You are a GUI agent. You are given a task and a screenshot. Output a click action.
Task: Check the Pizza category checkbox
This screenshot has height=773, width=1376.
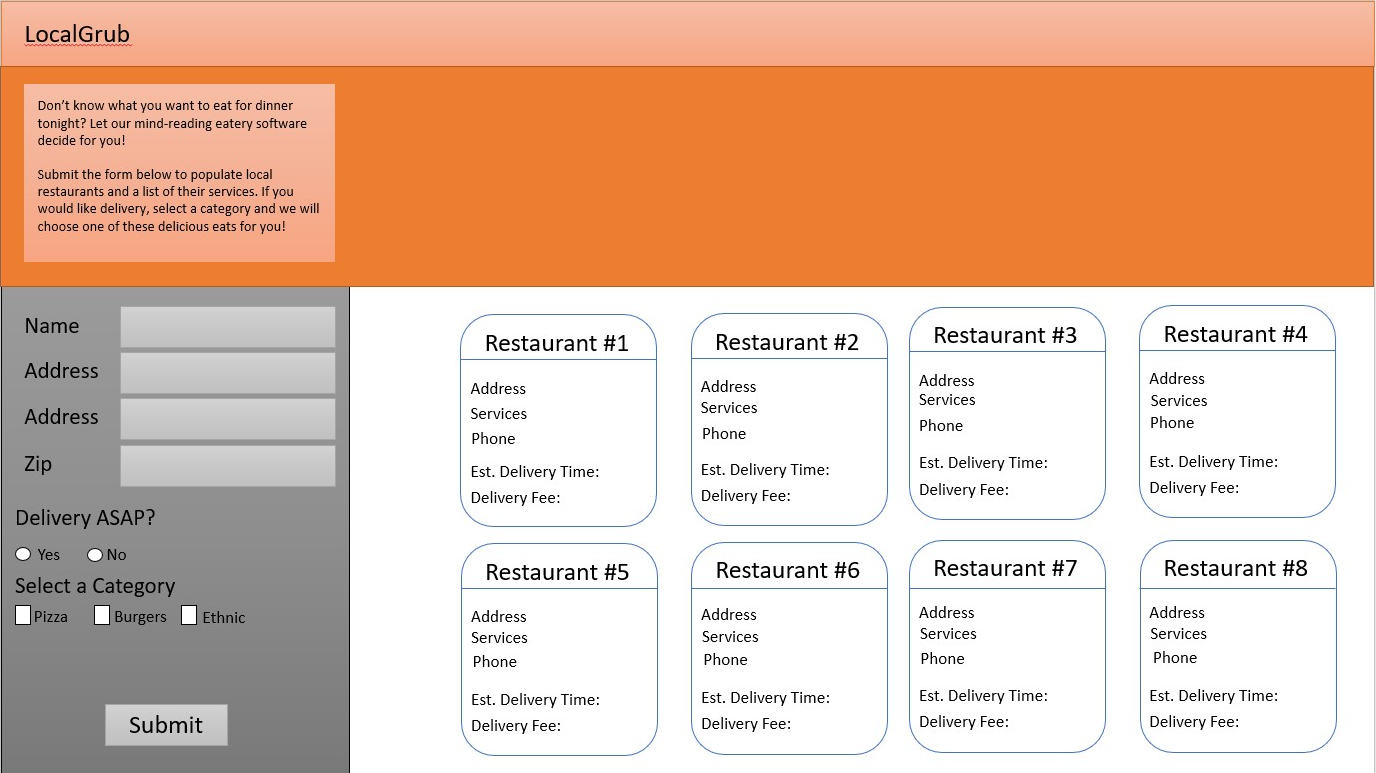22,614
